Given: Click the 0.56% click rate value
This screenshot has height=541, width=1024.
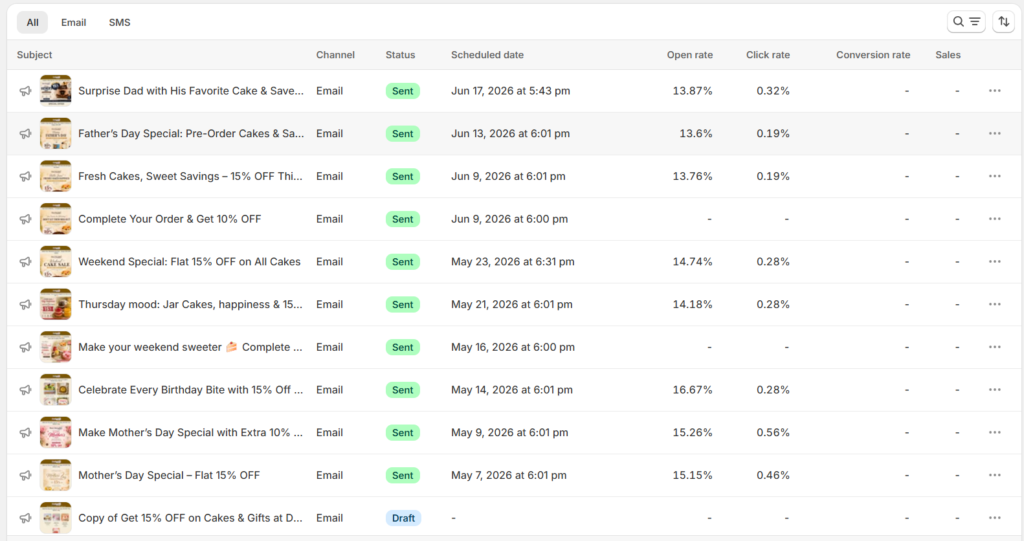Looking at the screenshot, I should pyautogui.click(x=773, y=433).
